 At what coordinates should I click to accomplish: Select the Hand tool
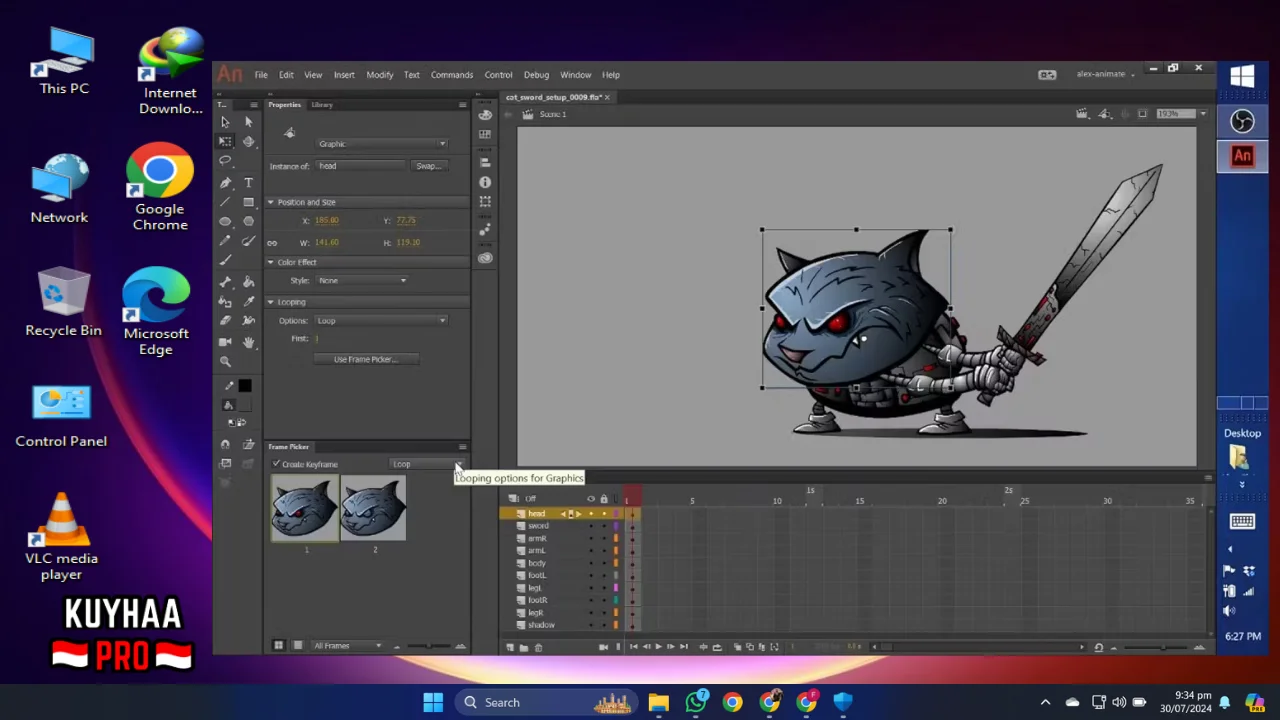pyautogui.click(x=248, y=342)
